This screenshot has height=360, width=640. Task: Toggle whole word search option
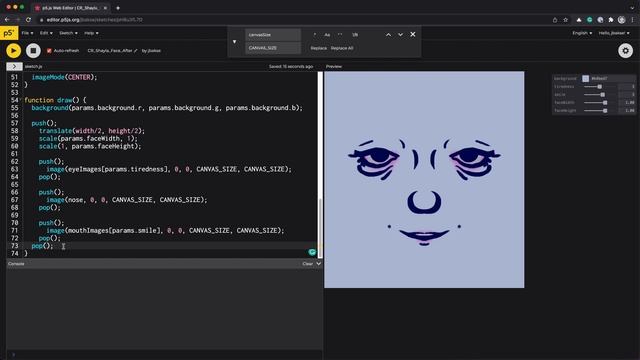click(340, 35)
